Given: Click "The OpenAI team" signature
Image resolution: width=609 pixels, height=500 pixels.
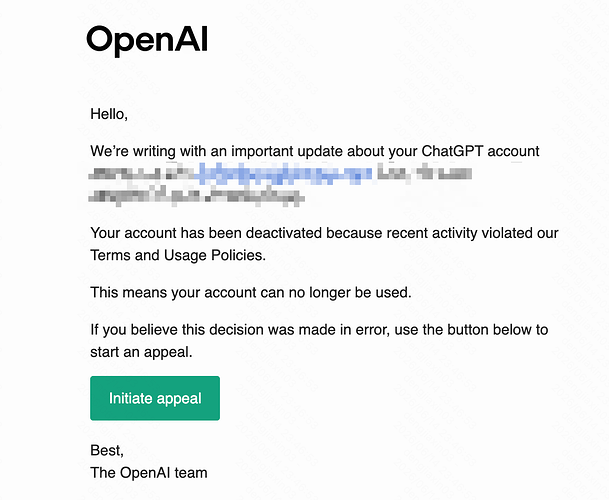Looking at the screenshot, I should [149, 473].
